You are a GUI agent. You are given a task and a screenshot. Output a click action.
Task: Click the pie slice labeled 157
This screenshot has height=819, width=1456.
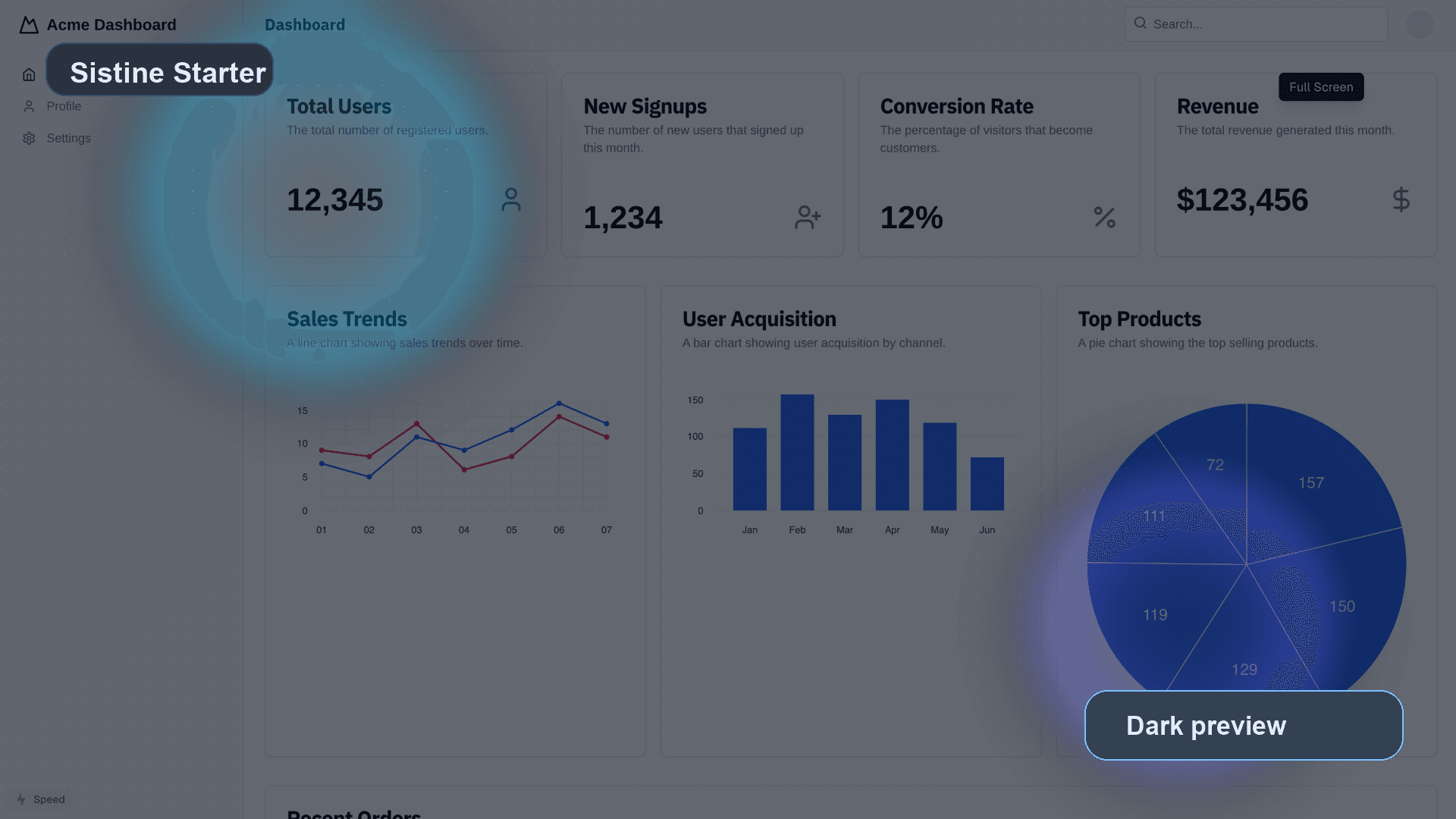point(1310,482)
